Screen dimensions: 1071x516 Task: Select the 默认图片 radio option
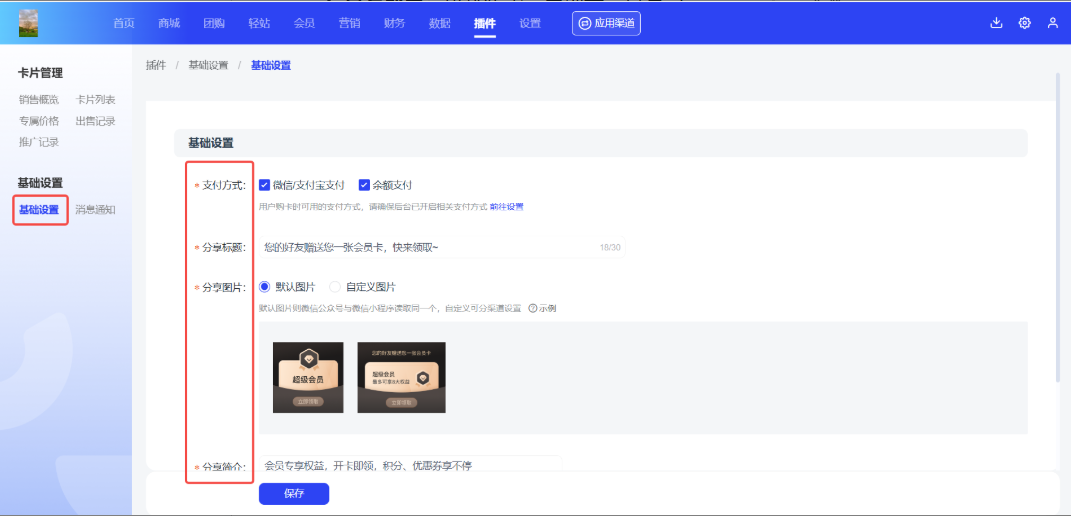(x=265, y=287)
